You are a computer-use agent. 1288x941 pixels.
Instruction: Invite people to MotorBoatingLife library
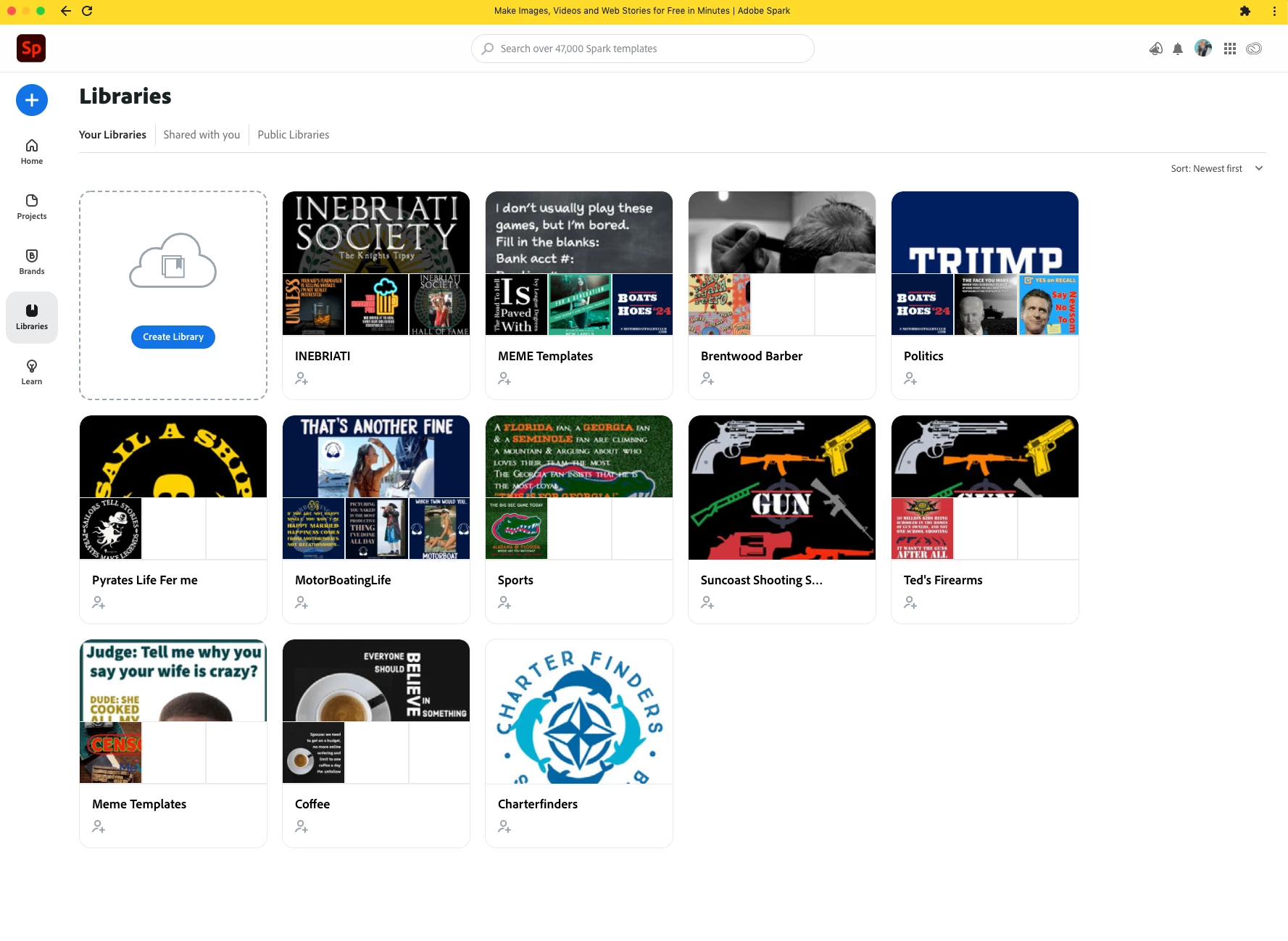click(302, 602)
